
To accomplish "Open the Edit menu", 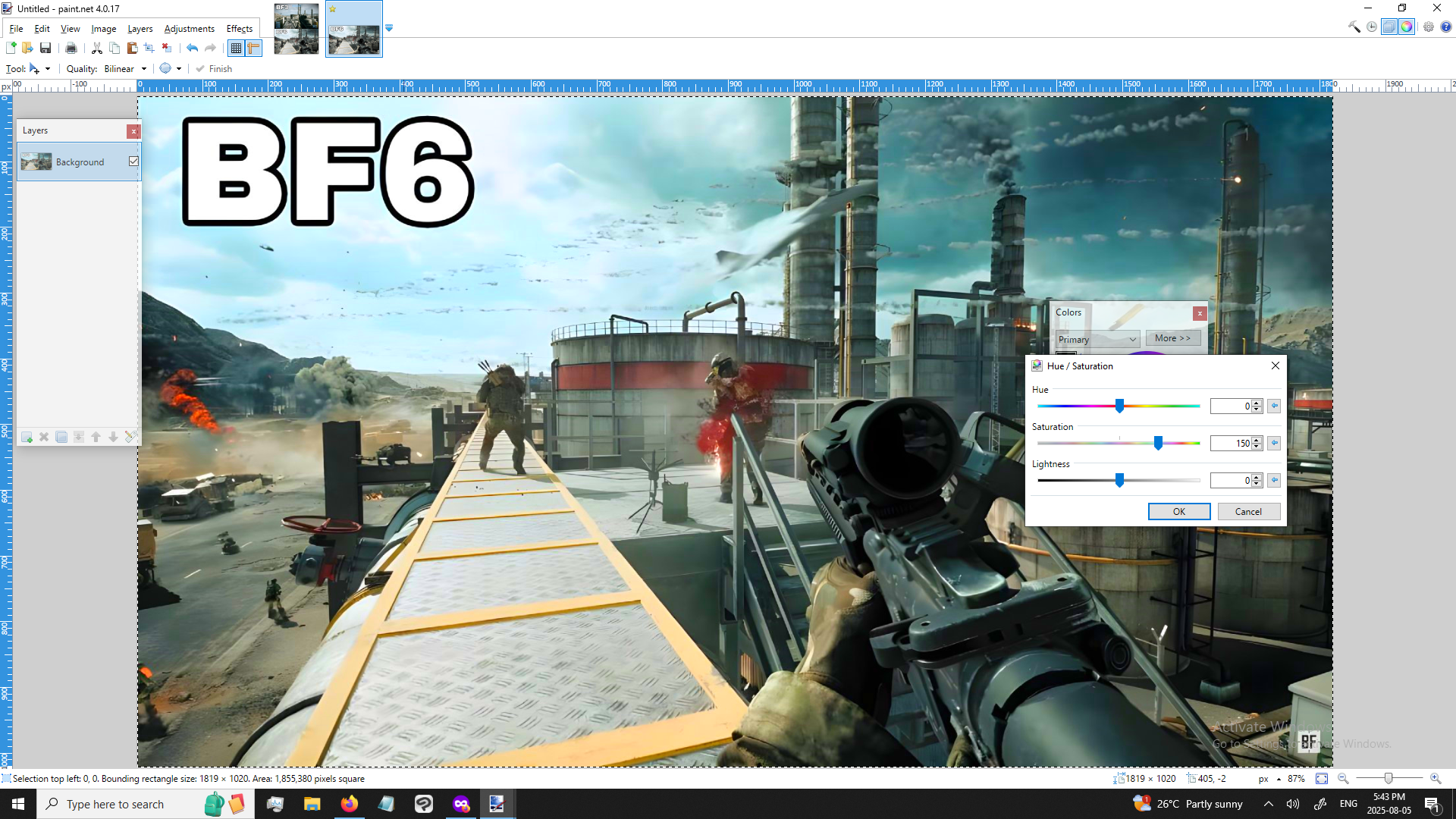I will [x=42, y=29].
